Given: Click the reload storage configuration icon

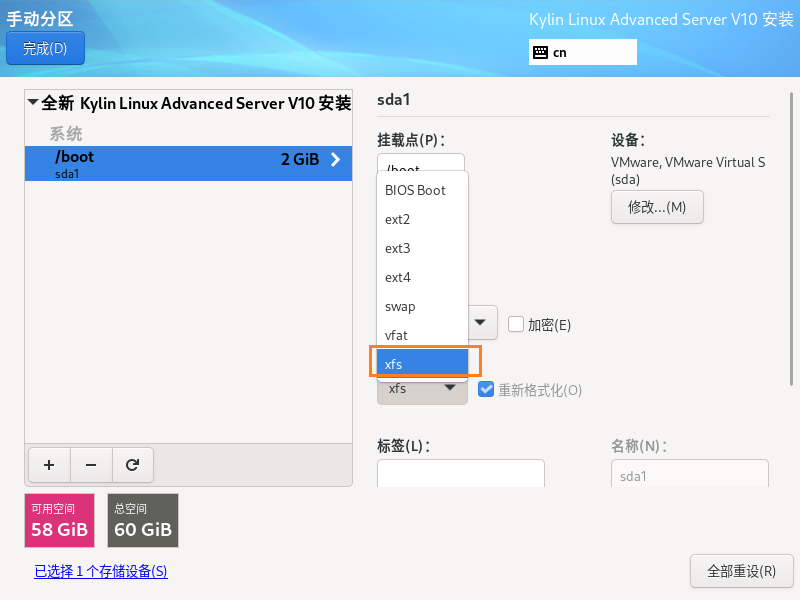Looking at the screenshot, I should point(132,464).
